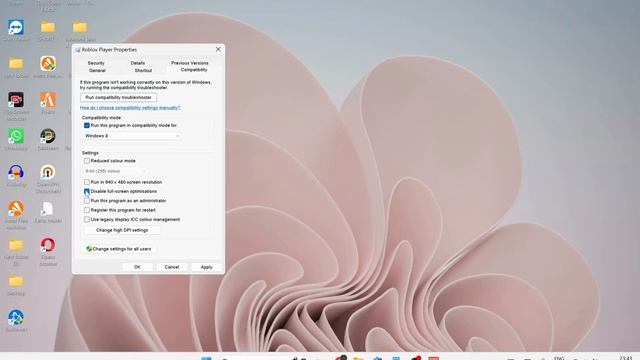The image size is (640, 360).
Task: Click the Apply button
Action: (207, 267)
